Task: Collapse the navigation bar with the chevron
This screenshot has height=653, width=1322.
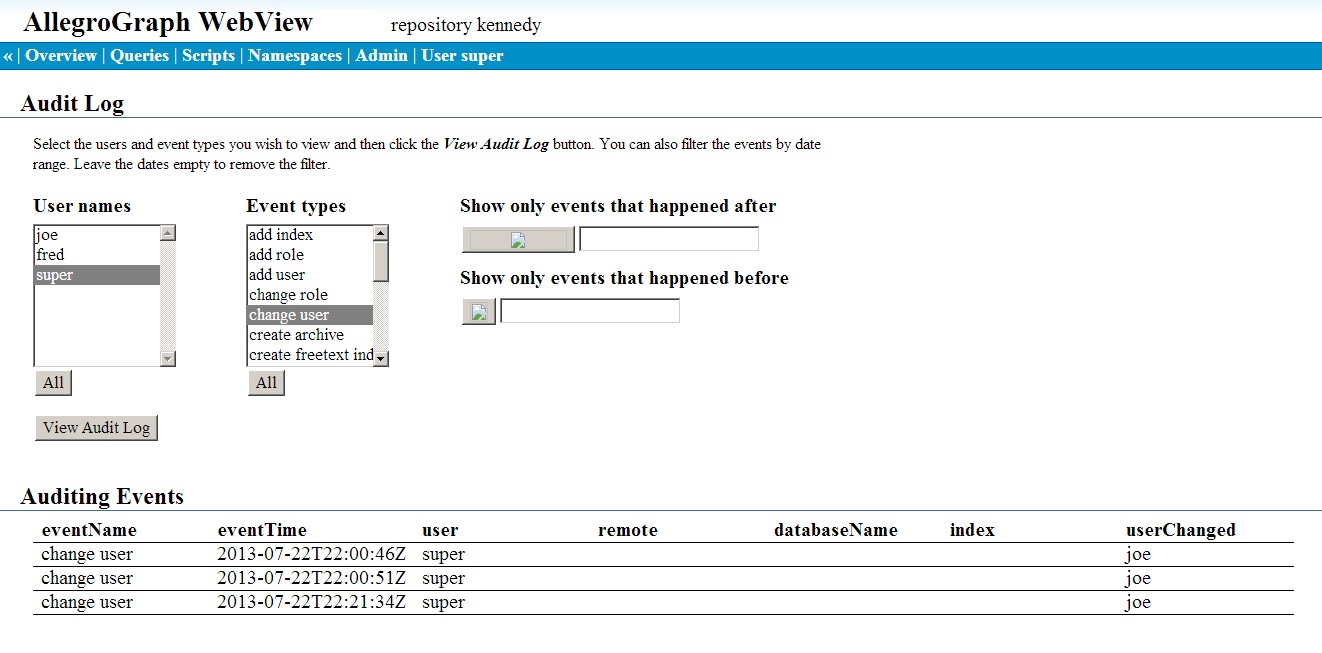Action: pos(8,56)
